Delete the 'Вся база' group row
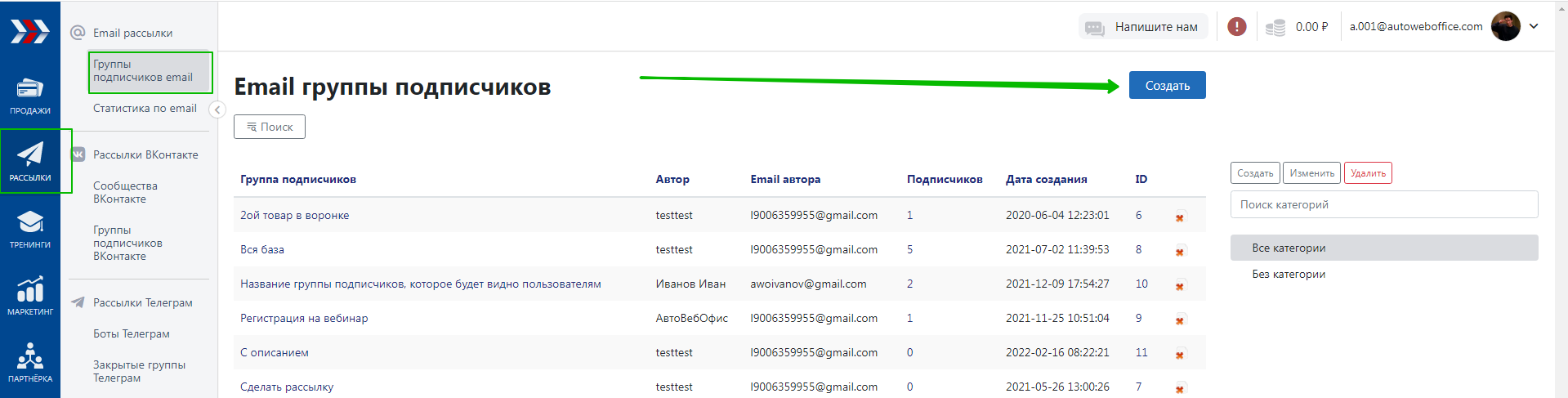Screen dimensions: 1568x398 [x=1180, y=252]
